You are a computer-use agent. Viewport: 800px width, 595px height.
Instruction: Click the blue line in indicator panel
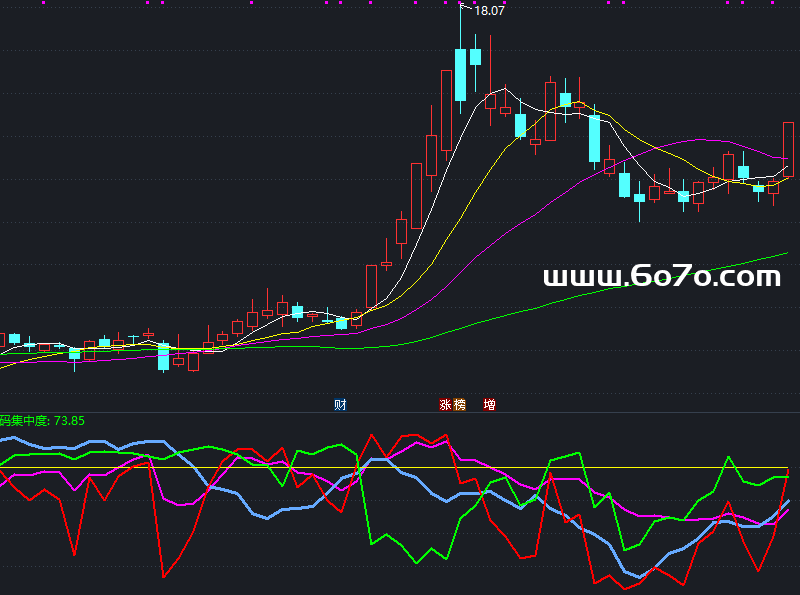pos(250,512)
